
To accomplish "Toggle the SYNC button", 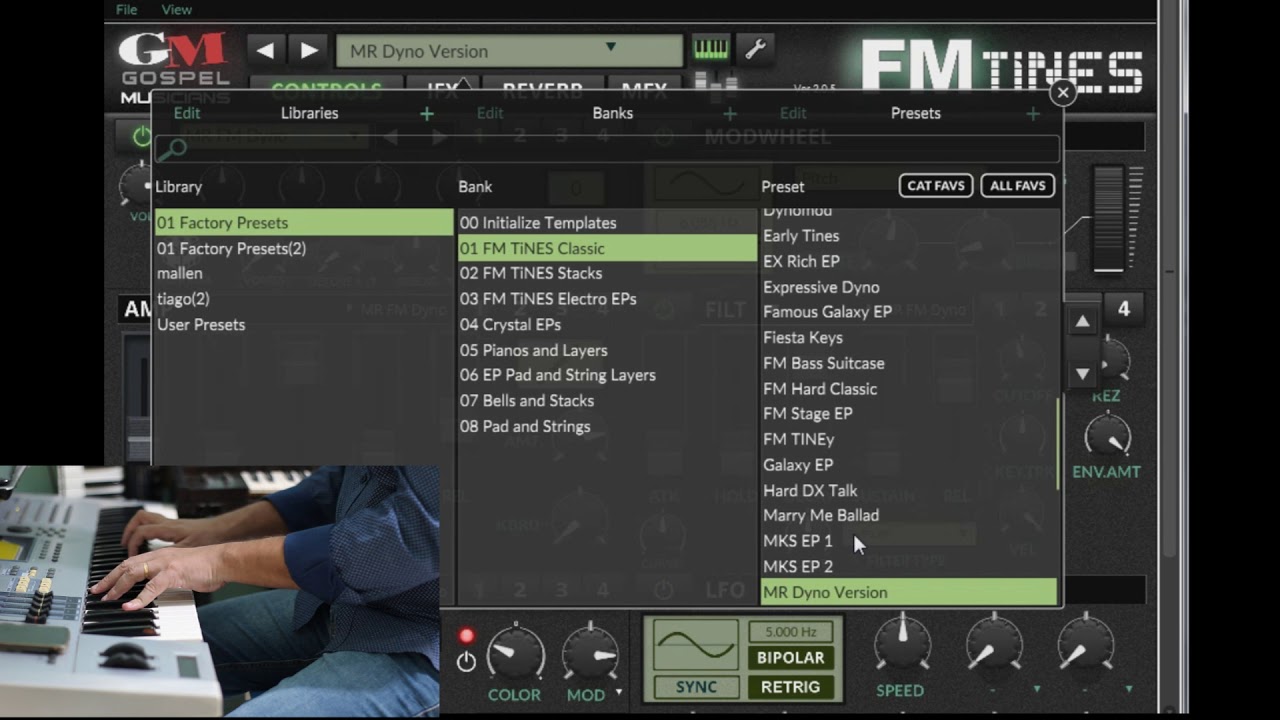I will (x=696, y=687).
